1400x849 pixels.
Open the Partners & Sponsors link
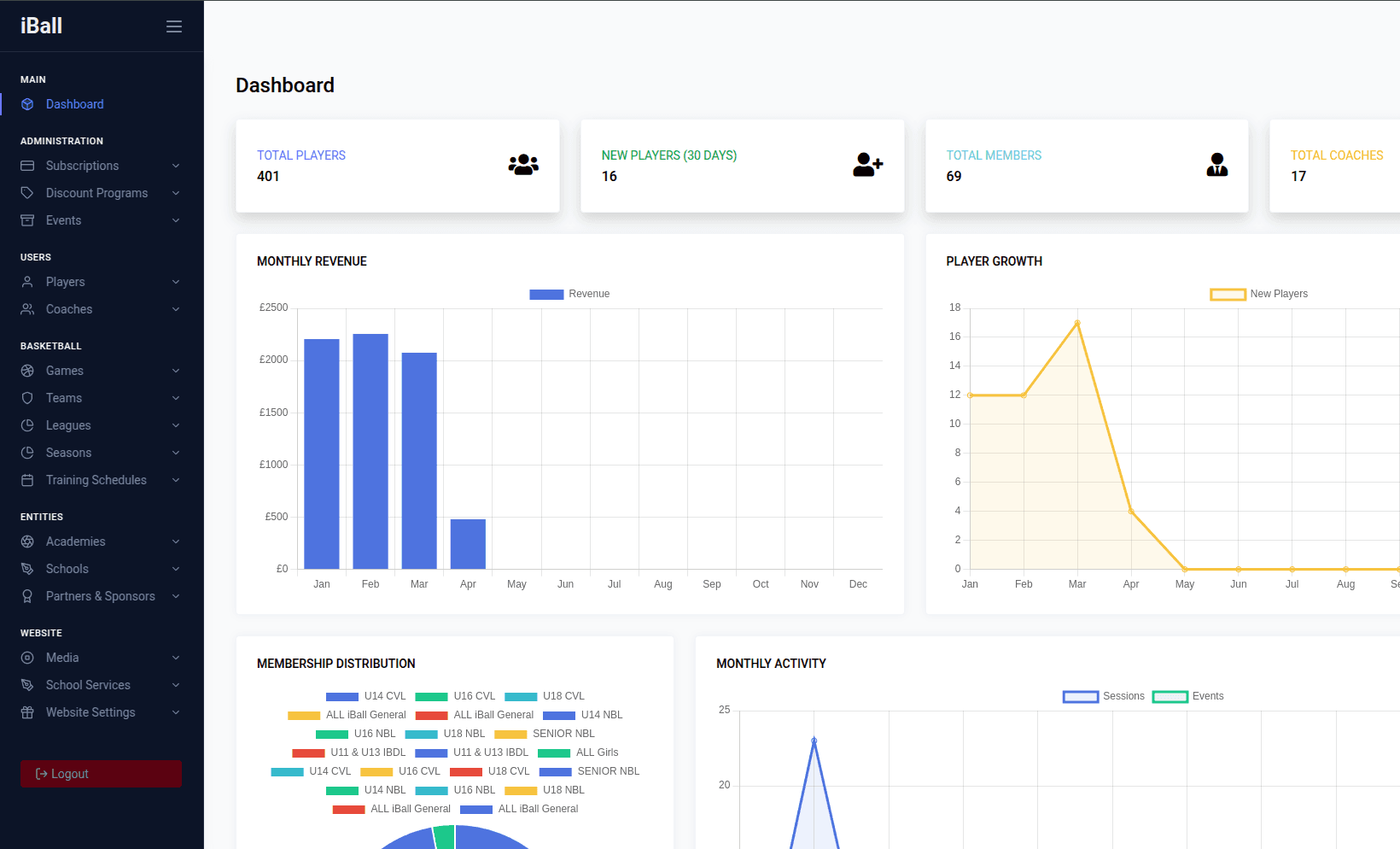point(102,596)
